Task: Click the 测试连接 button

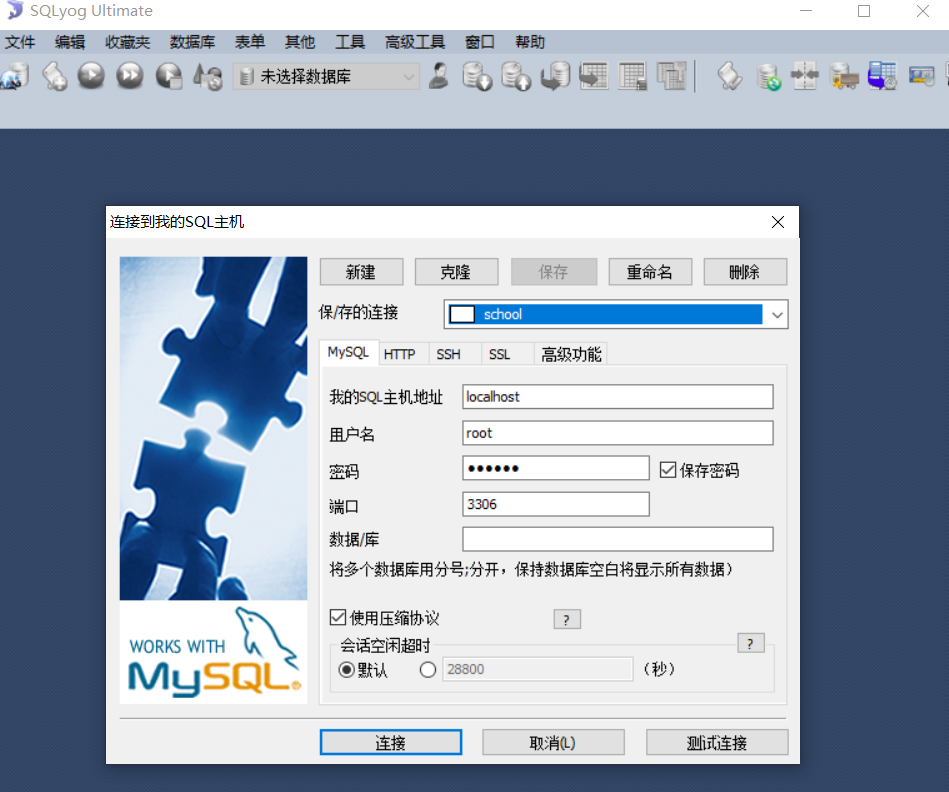Action: point(717,742)
